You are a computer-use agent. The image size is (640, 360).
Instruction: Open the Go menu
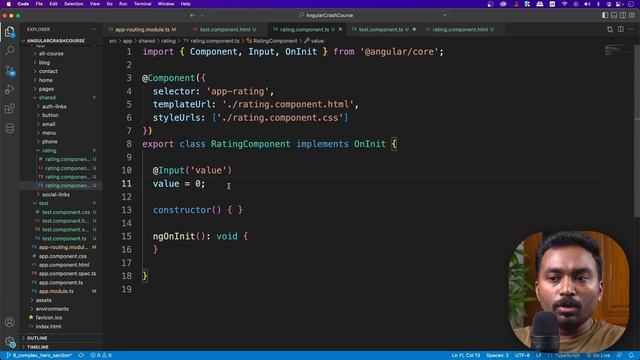click(109, 4)
